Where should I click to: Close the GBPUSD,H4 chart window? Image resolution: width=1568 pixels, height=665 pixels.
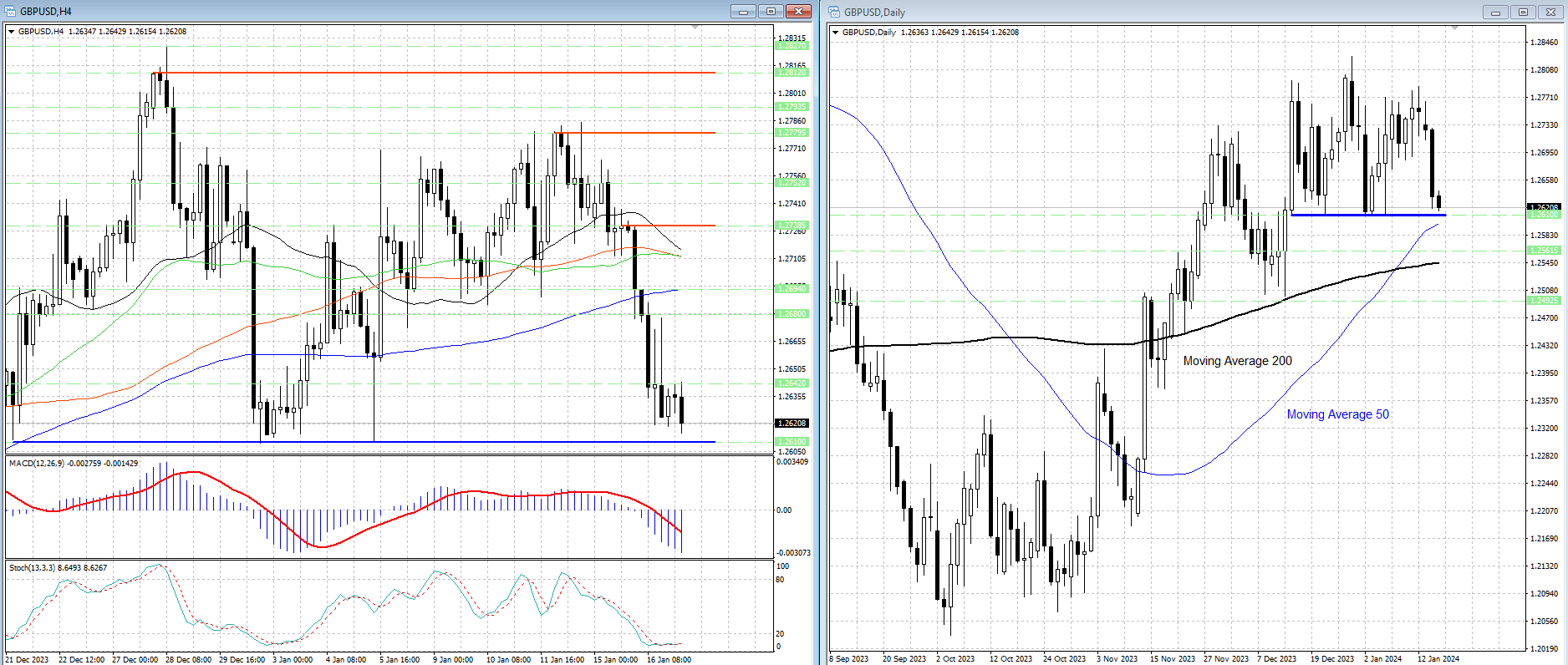click(798, 12)
